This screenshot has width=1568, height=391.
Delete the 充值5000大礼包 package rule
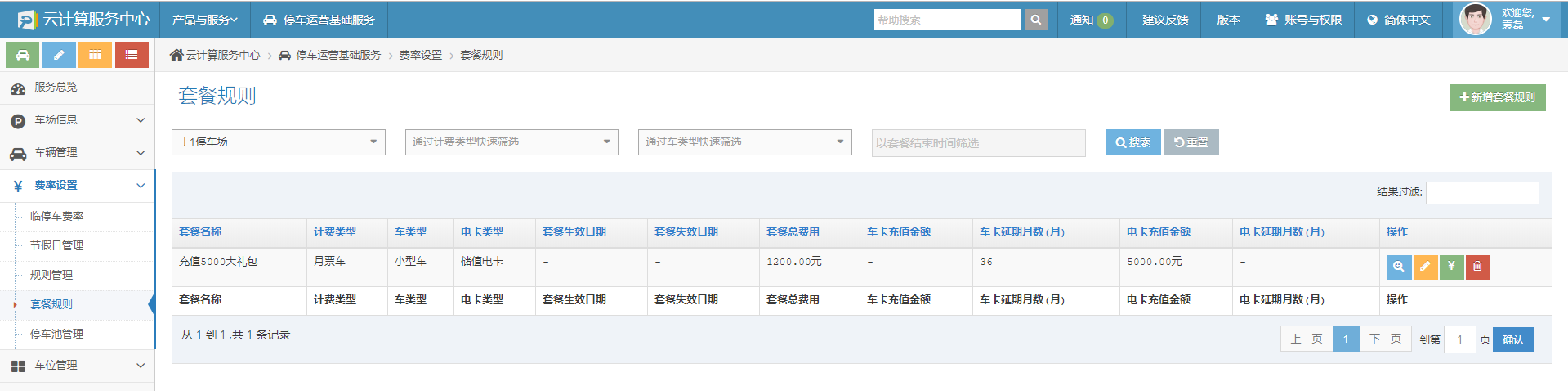(1477, 267)
